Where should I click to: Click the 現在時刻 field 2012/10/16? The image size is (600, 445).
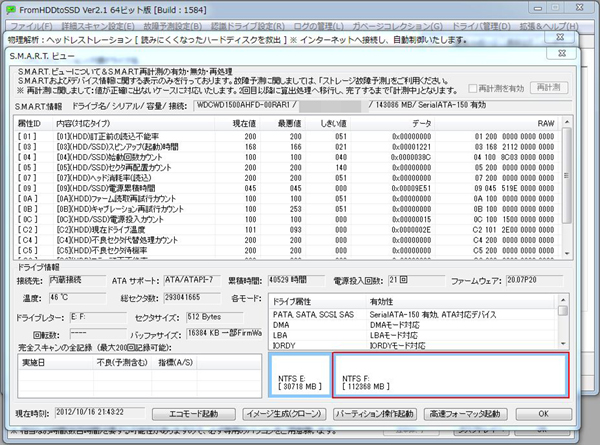tap(100, 412)
